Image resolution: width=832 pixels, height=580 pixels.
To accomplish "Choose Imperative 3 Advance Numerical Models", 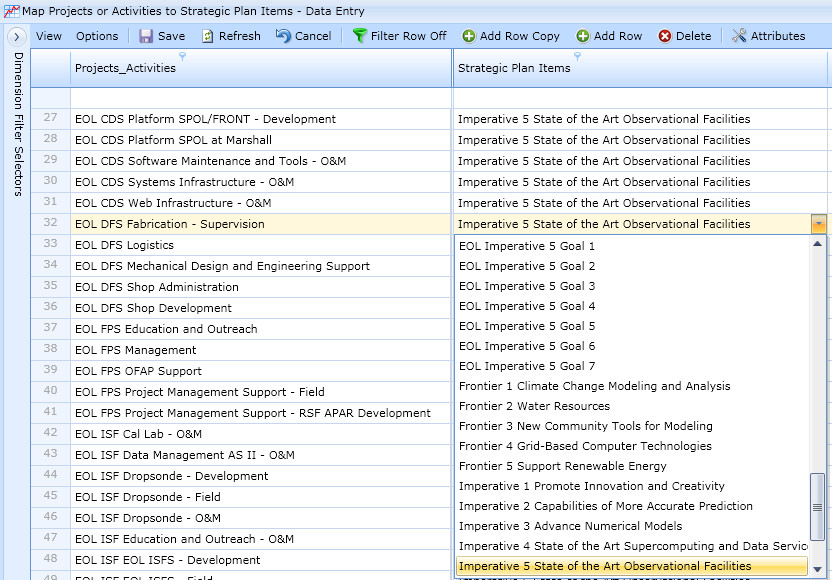I will [631, 526].
